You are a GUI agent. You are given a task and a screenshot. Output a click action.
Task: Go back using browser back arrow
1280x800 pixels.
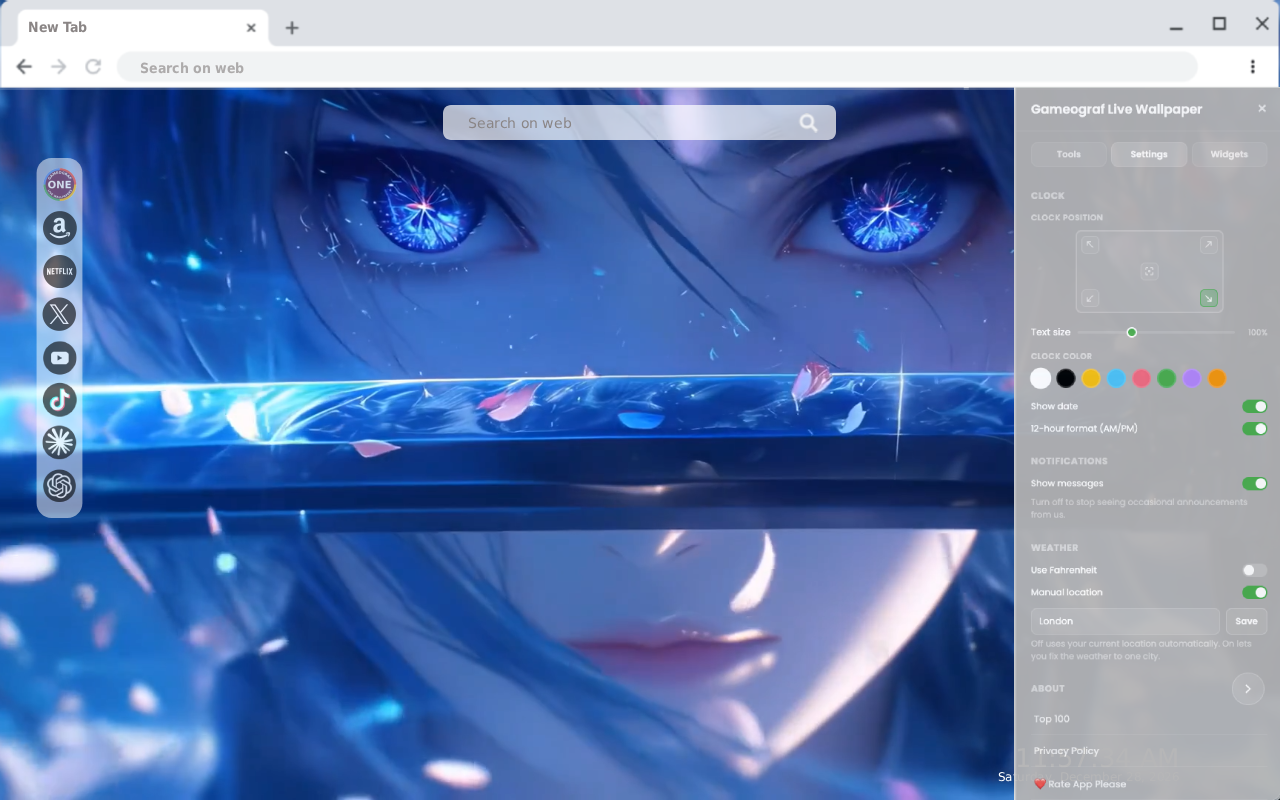tap(24, 67)
